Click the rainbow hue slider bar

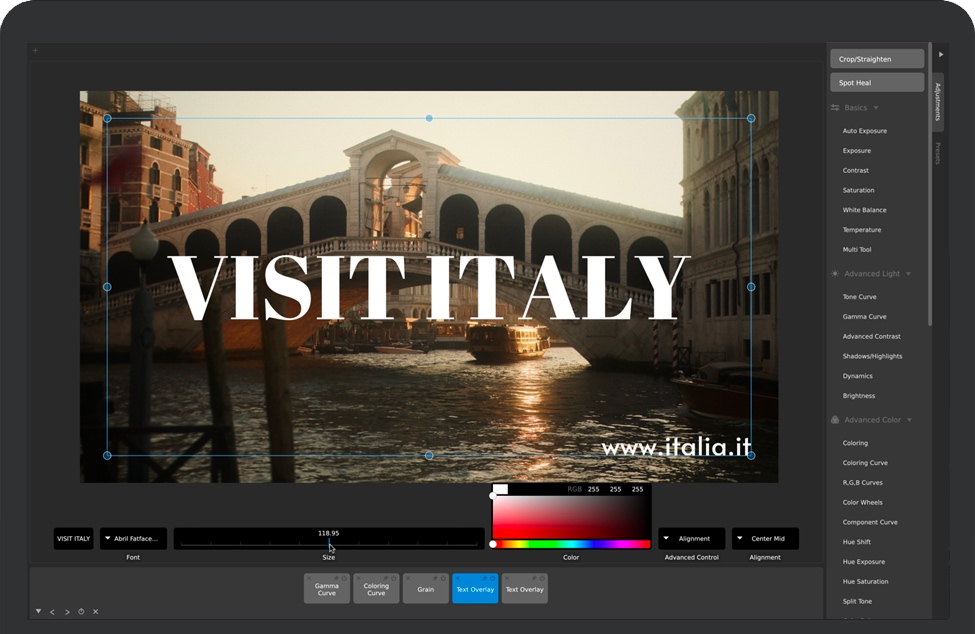coord(571,544)
